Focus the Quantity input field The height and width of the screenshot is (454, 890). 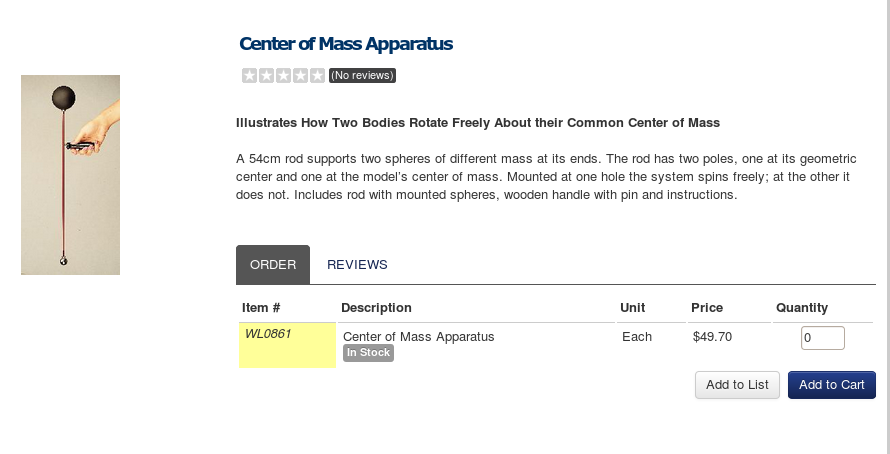click(x=822, y=338)
